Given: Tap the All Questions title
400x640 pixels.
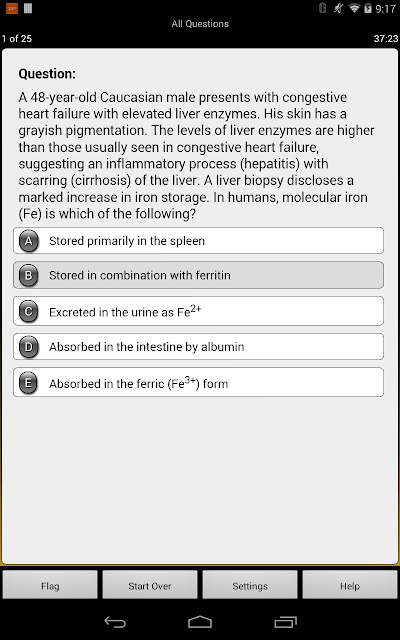Looking at the screenshot, I should pos(200,24).
